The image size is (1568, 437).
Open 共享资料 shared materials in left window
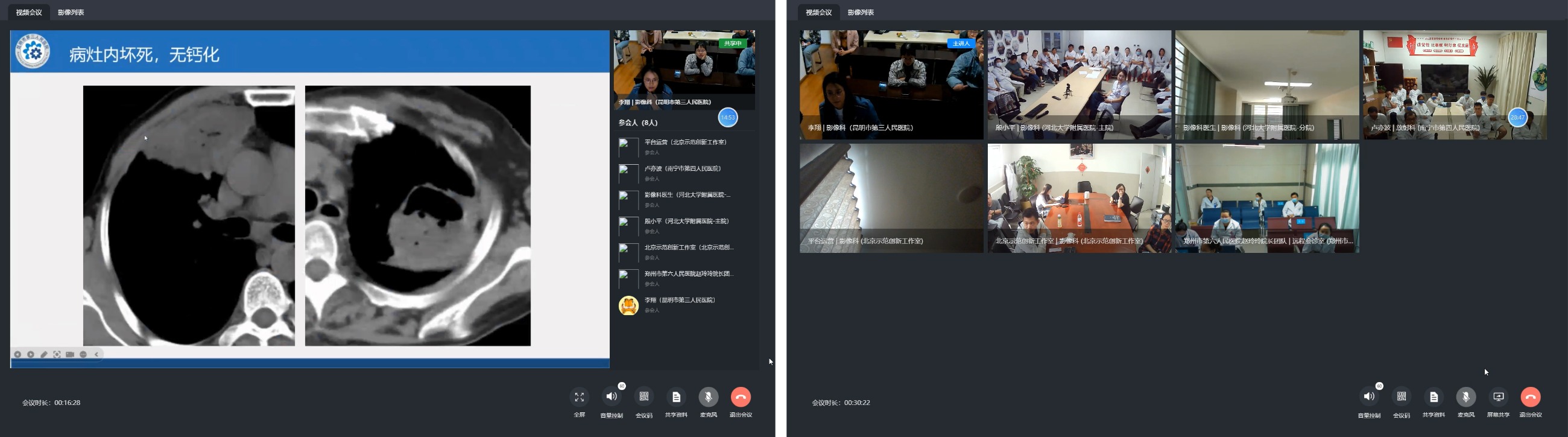[x=676, y=397]
